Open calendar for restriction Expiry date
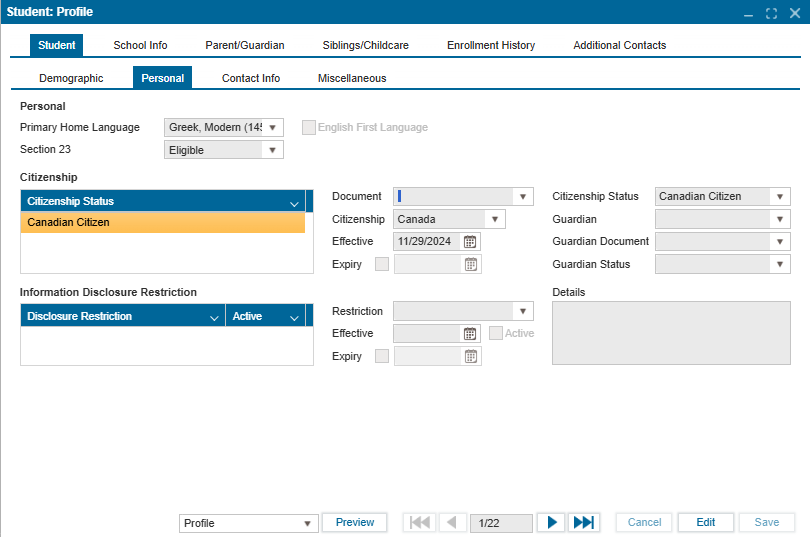The width and height of the screenshot is (810, 537). click(471, 357)
